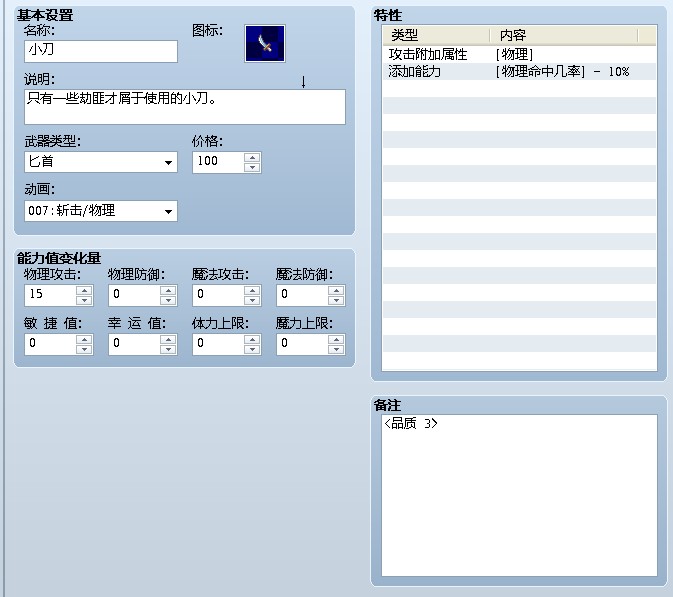Click the 敏捷值 value field
The height and width of the screenshot is (597, 673).
(x=50, y=344)
